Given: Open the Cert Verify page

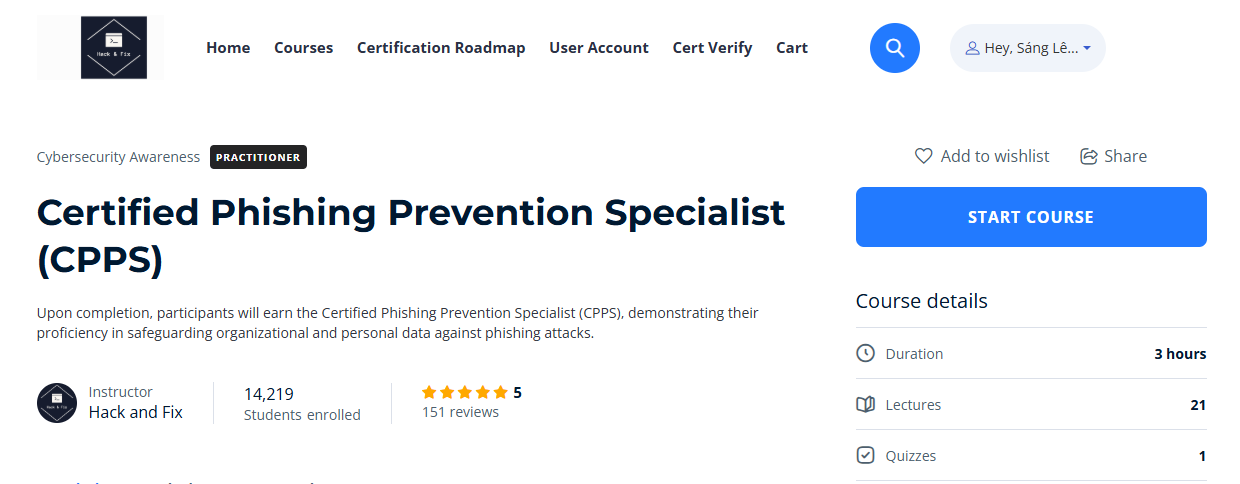Looking at the screenshot, I should (712, 48).
